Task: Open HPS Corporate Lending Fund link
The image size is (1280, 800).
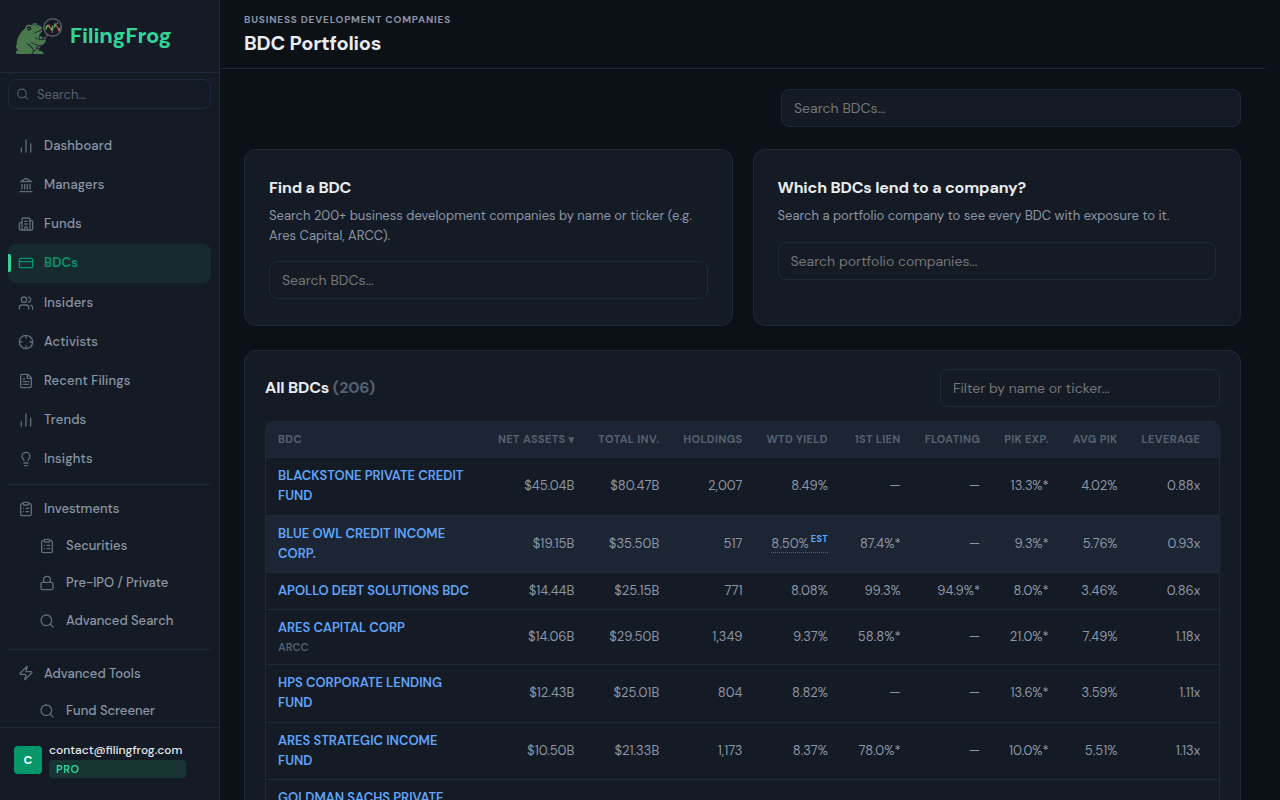Action: click(359, 692)
